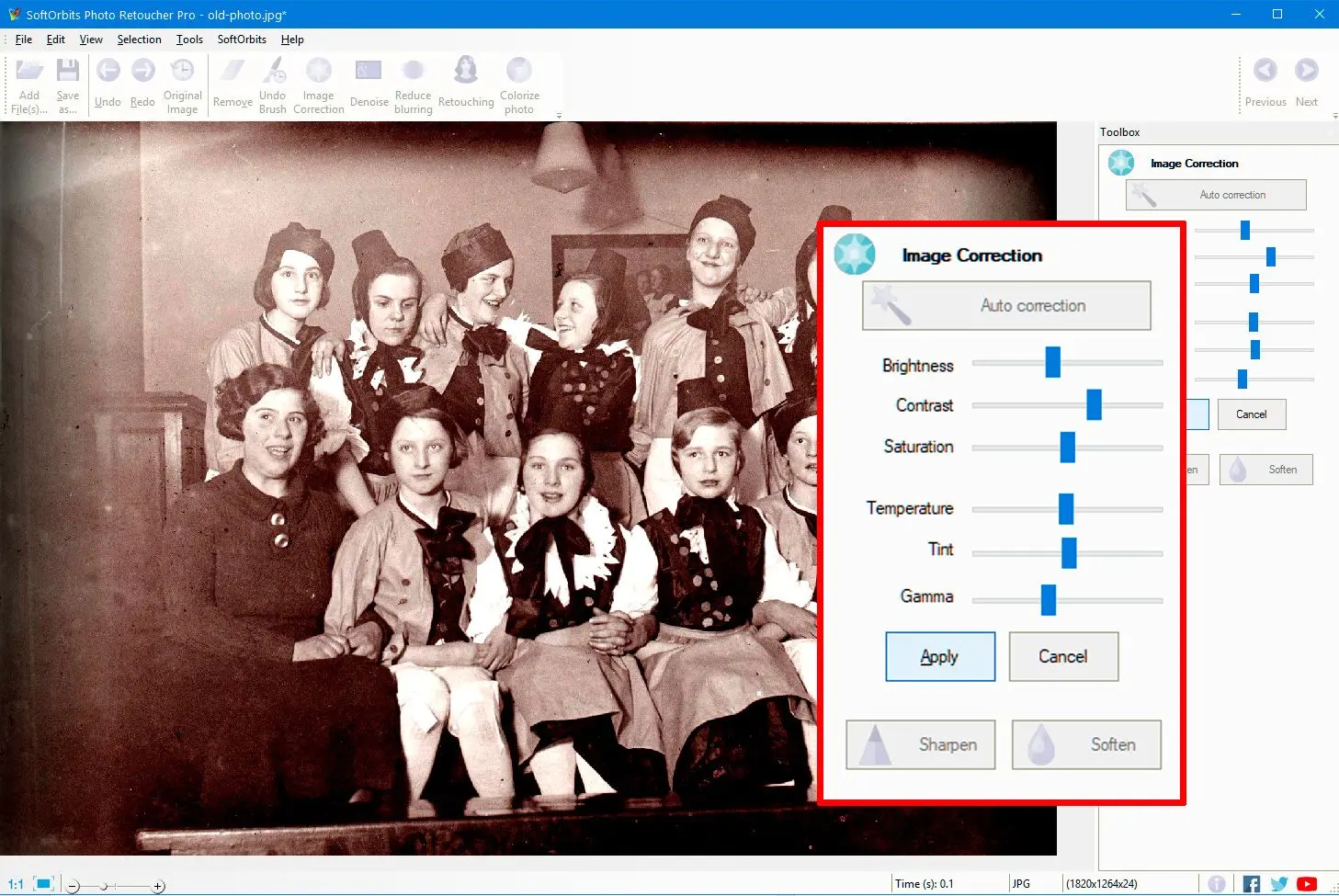
Task: Click the Contrast slider handle
Action: coord(1094,404)
